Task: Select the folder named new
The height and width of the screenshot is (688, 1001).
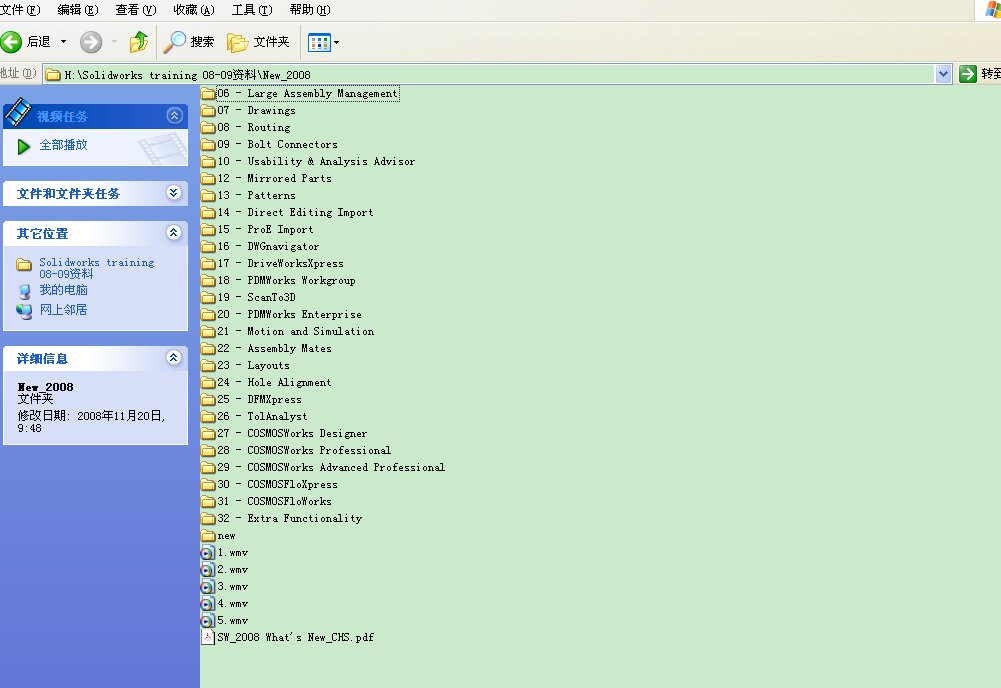Action: coord(218,535)
